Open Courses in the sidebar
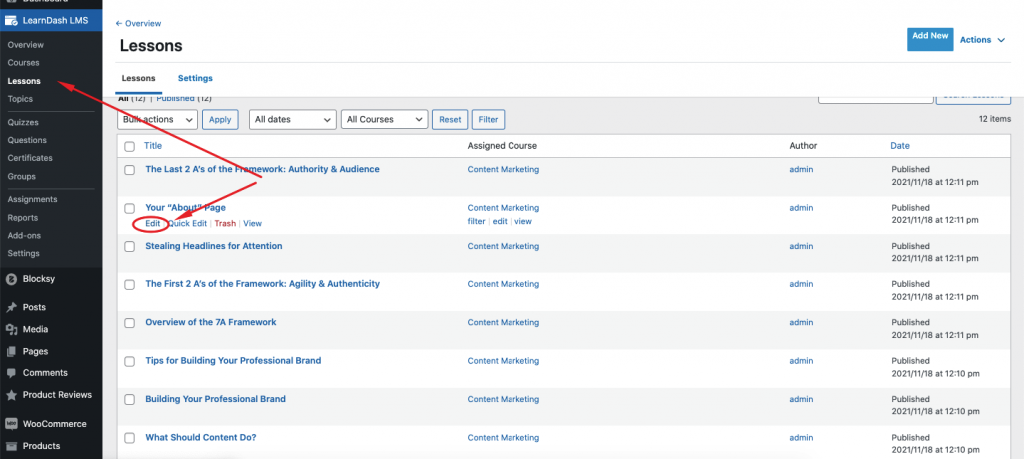Viewport: 1024px width, 459px height. coord(24,63)
